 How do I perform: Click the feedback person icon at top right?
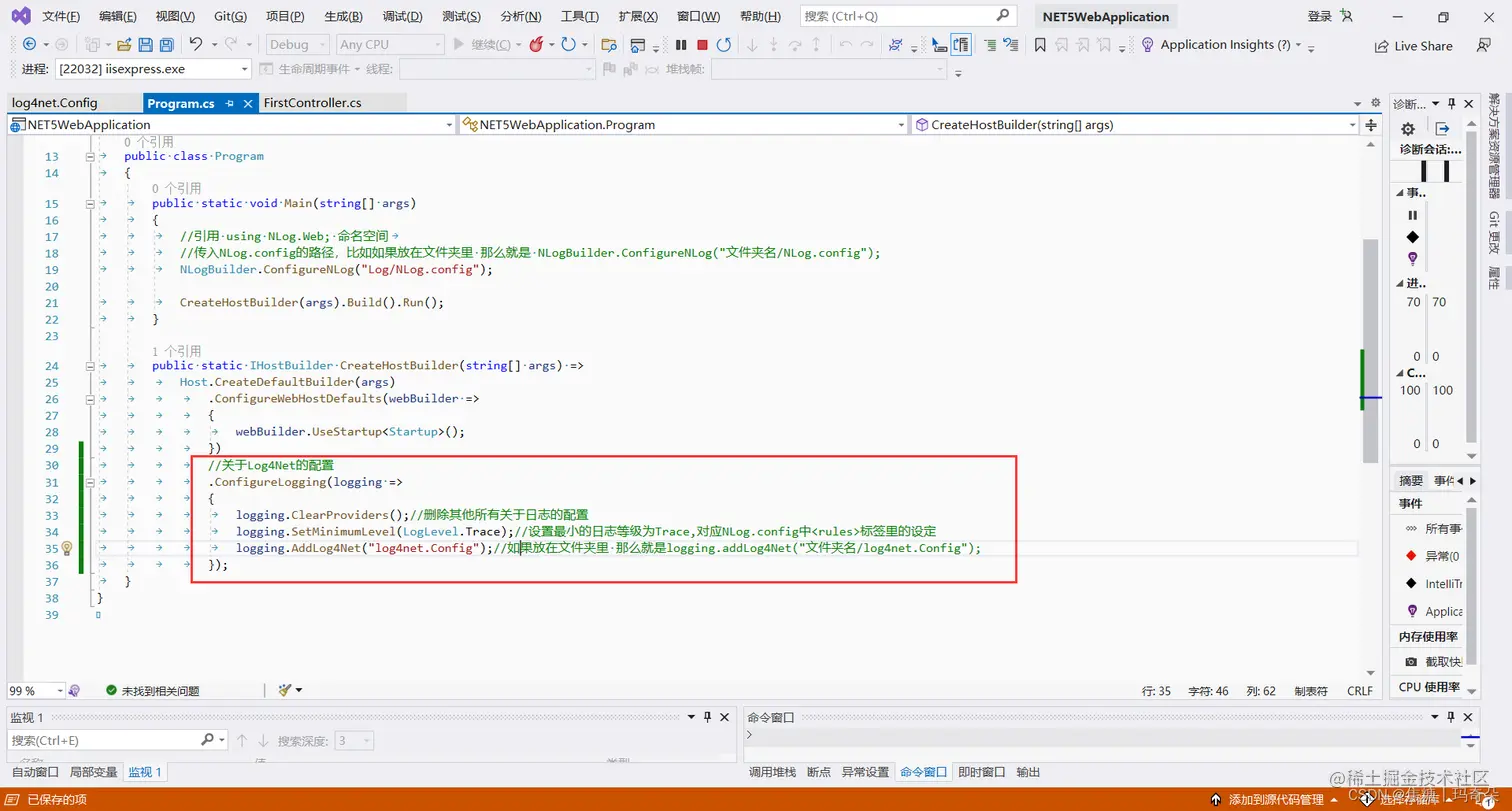[1484, 45]
